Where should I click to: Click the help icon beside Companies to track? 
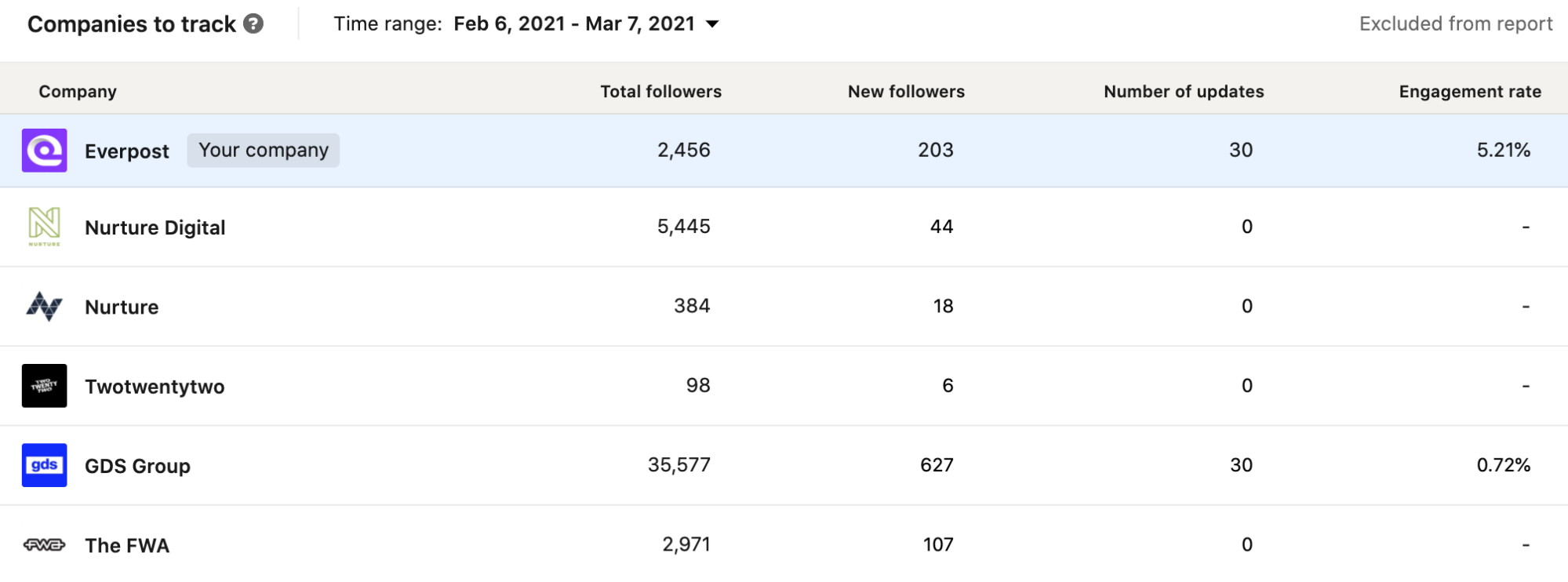click(x=253, y=24)
